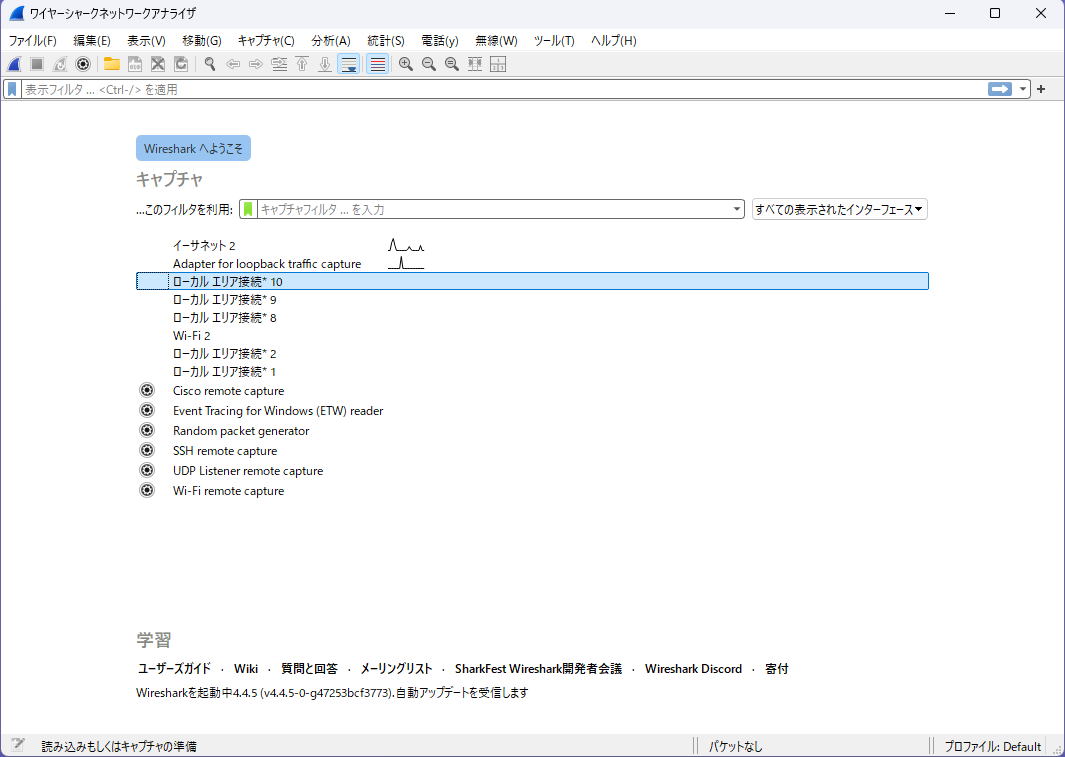This screenshot has width=1065, height=757.
Task: Click the reload capture file icon
Action: [x=181, y=64]
